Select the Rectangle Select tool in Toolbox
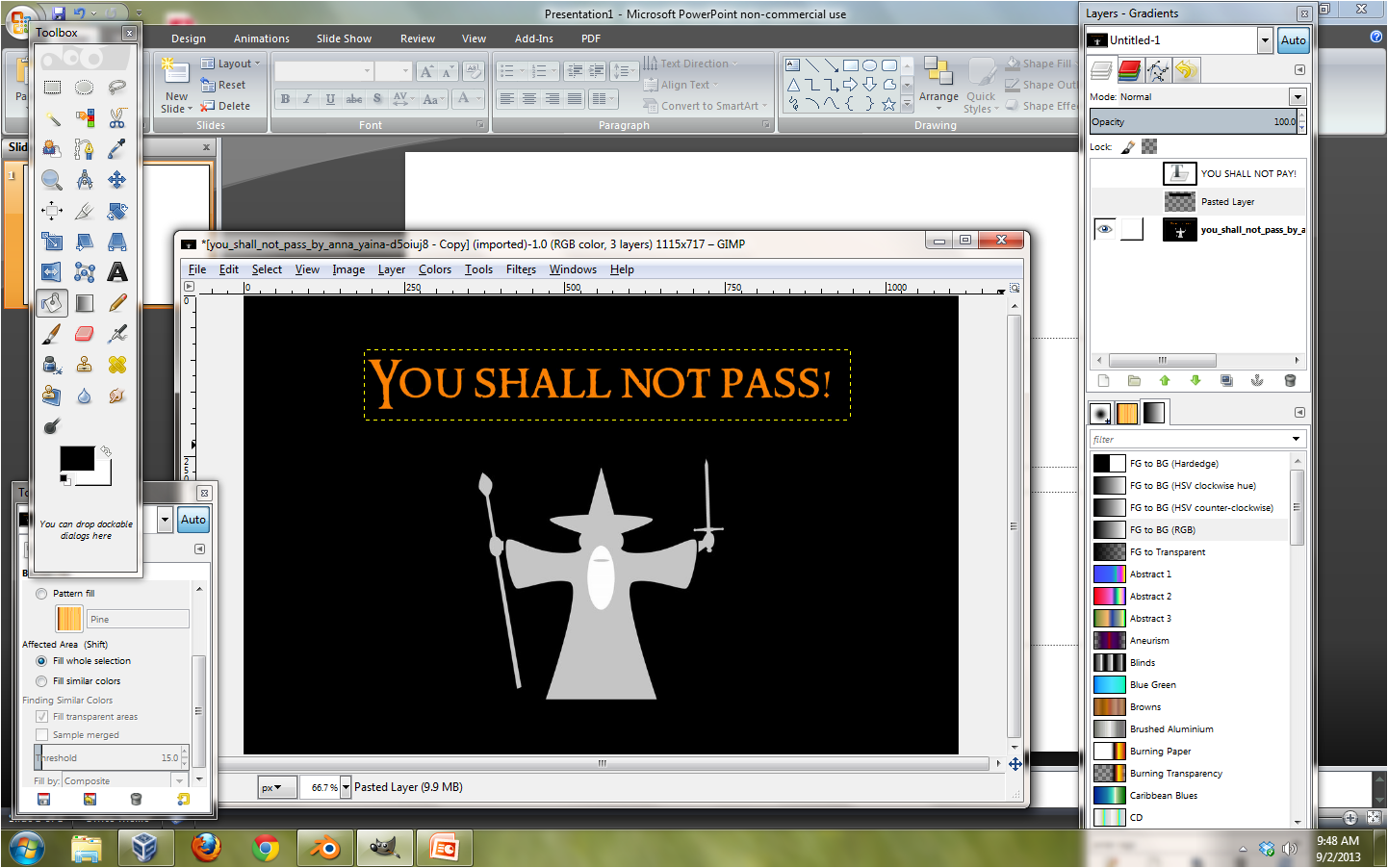 (x=52, y=87)
